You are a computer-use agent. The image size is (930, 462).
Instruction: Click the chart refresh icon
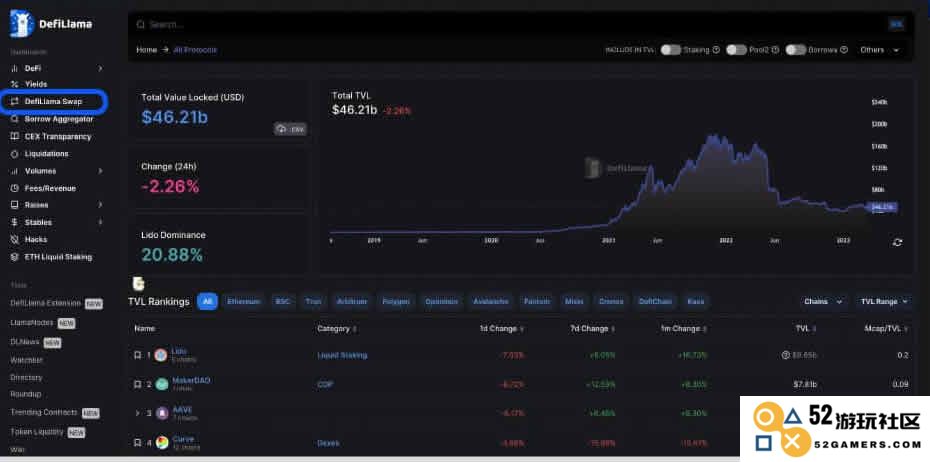pyautogui.click(x=897, y=242)
